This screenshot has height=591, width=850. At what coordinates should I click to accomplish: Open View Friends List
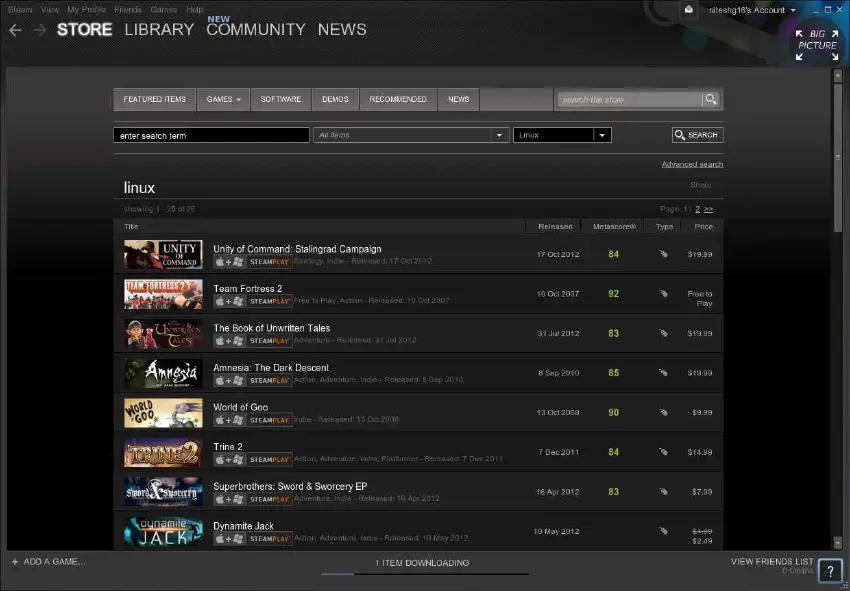[772, 562]
